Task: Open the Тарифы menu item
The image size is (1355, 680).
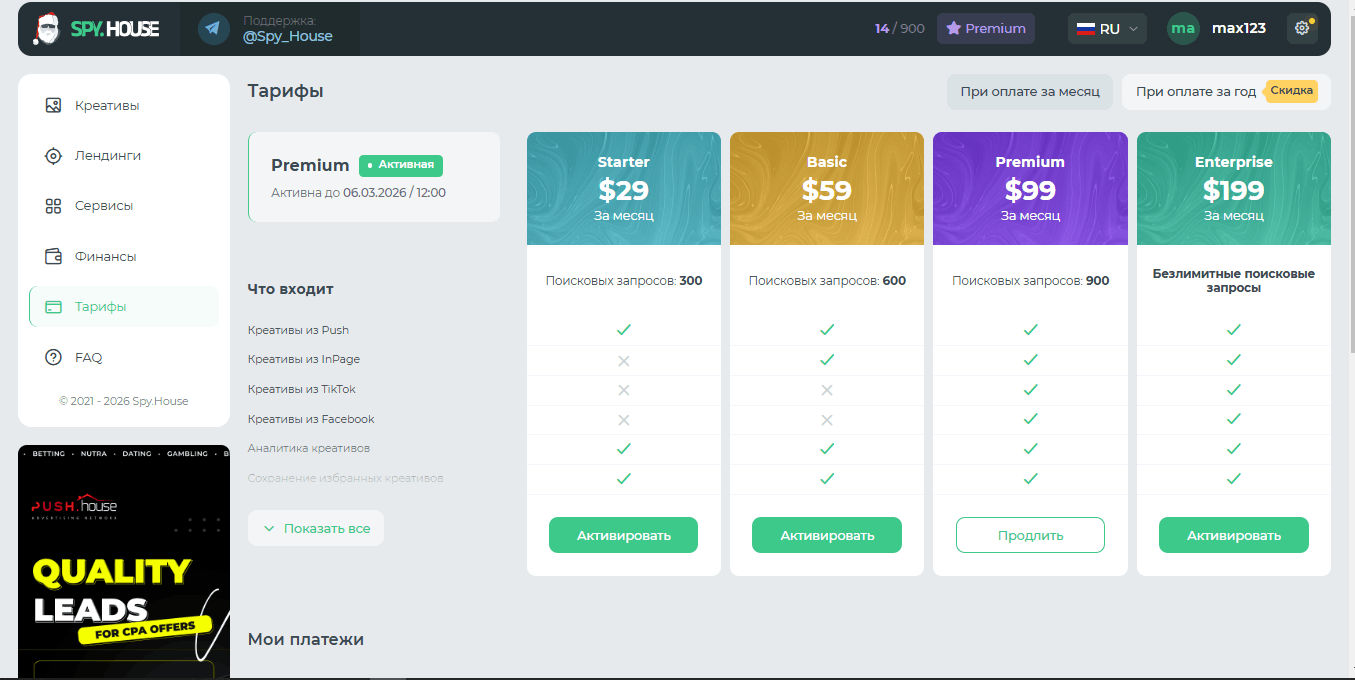Action: (x=100, y=307)
